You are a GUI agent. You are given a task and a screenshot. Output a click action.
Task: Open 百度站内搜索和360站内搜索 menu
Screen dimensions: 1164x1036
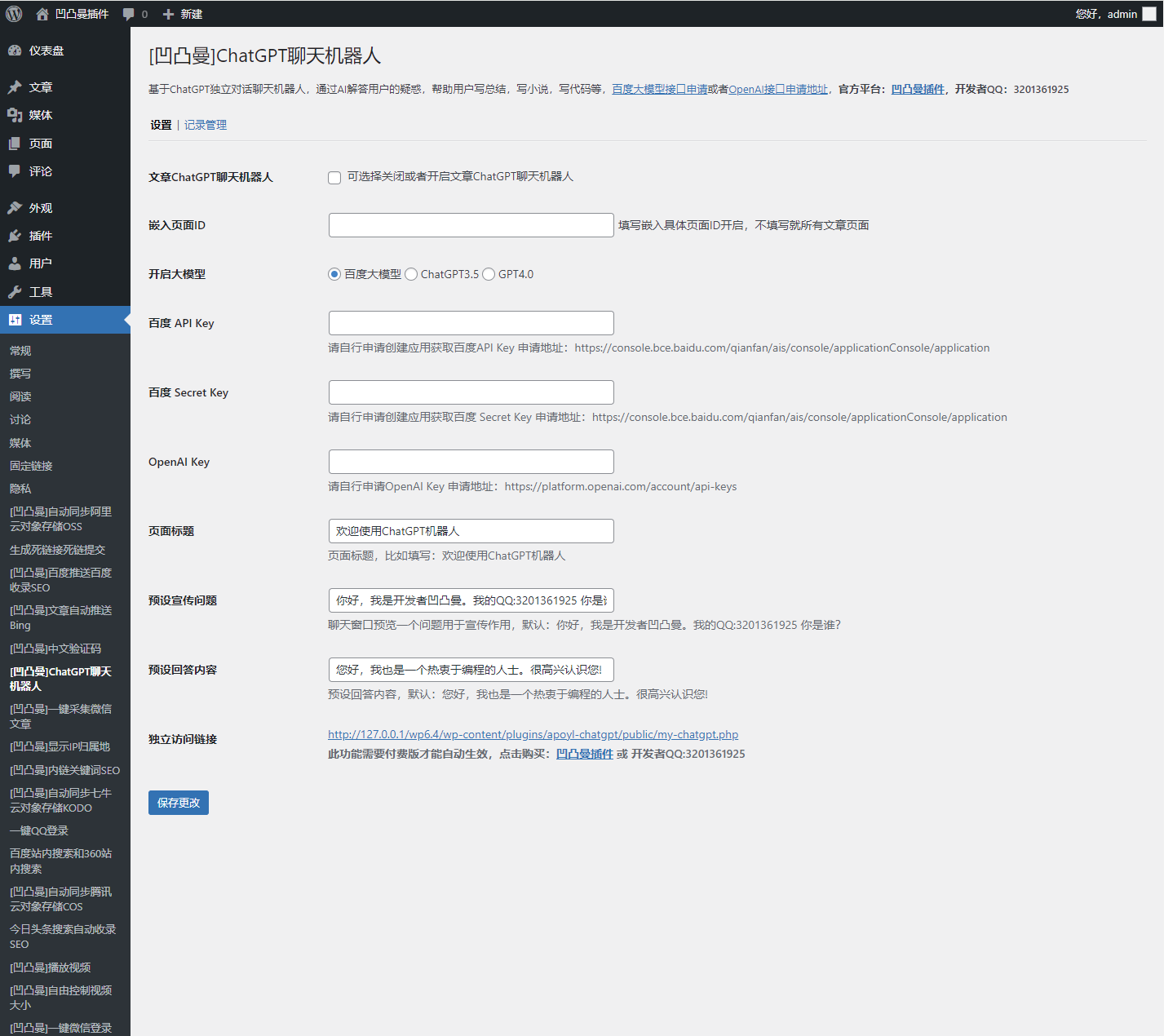[x=61, y=861]
